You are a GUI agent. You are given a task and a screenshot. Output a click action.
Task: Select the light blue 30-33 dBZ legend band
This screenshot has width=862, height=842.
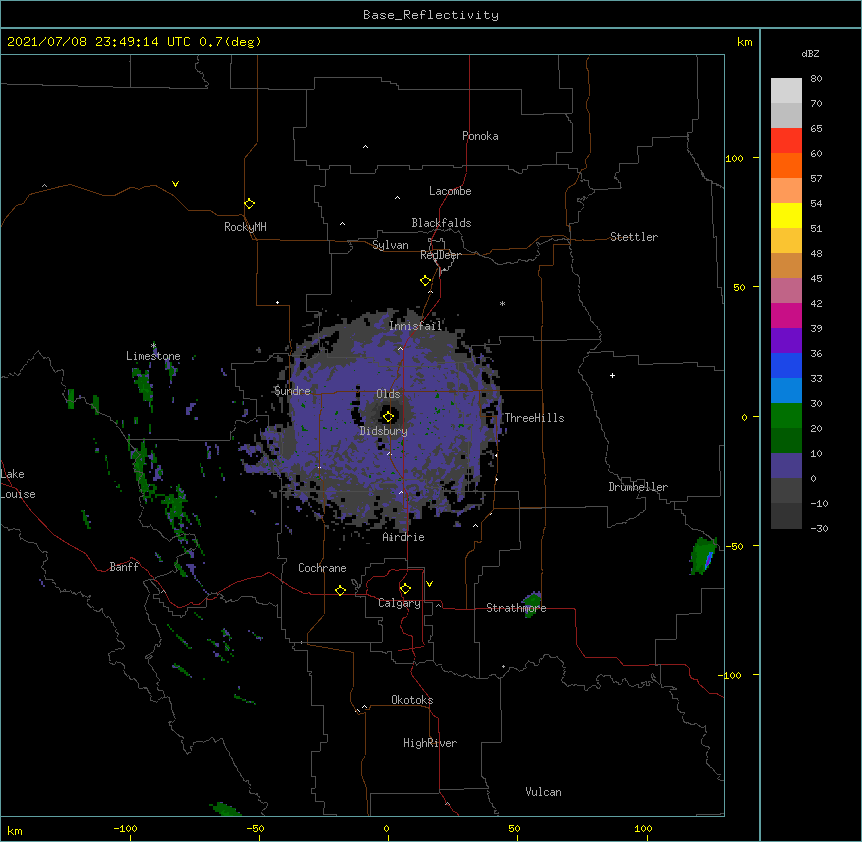pyautogui.click(x=786, y=391)
